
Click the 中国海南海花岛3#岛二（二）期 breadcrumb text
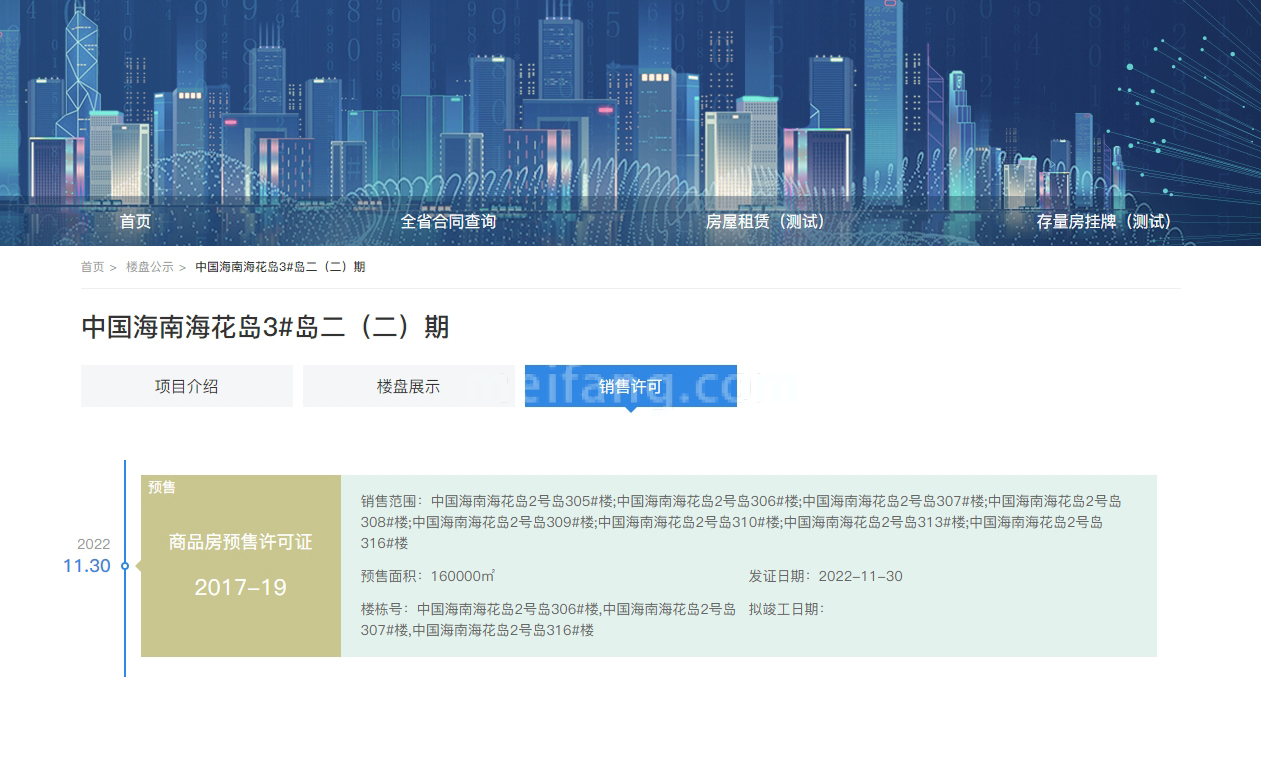pyautogui.click(x=280, y=267)
